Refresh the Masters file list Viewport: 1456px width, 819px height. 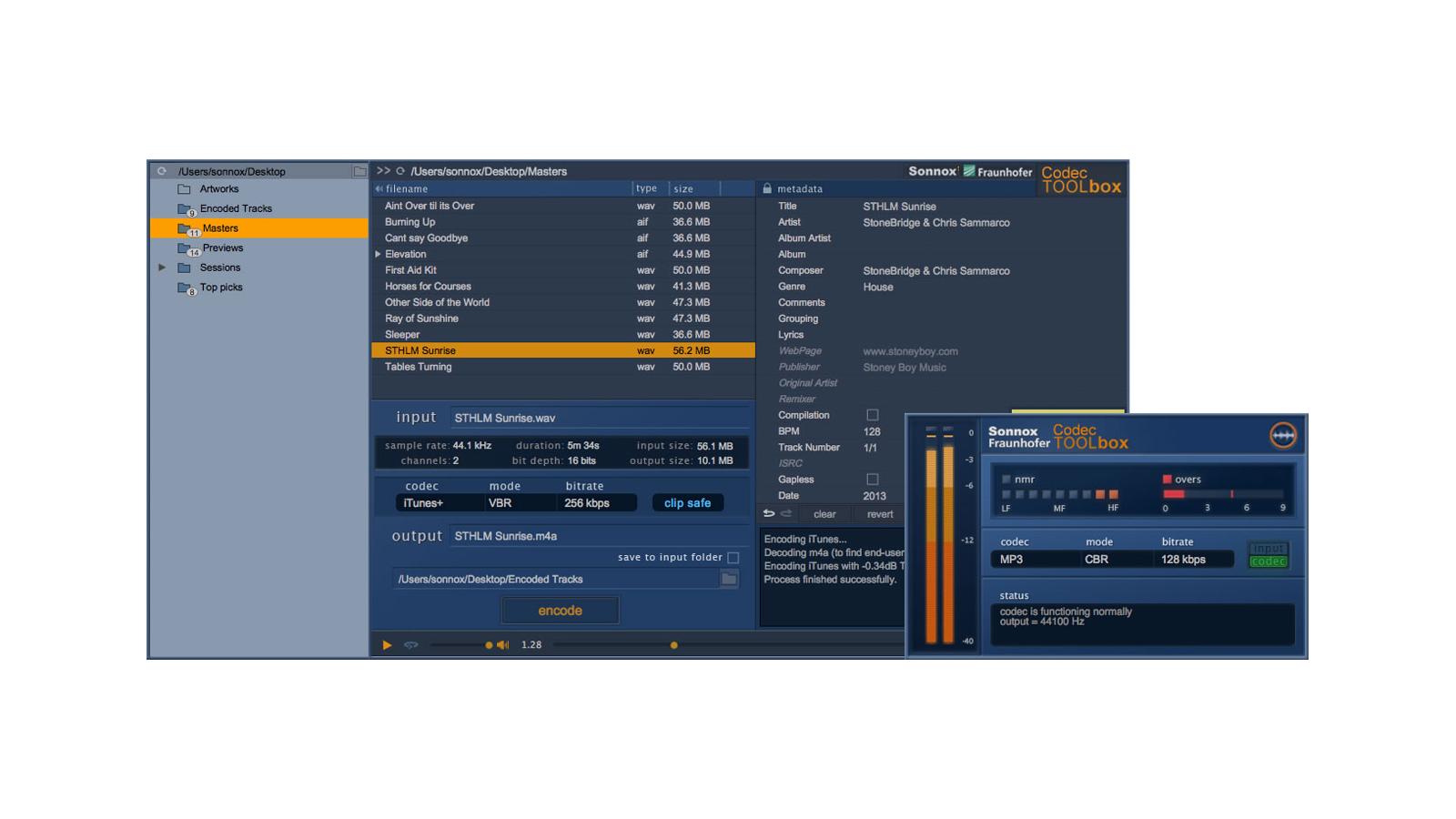(x=400, y=171)
